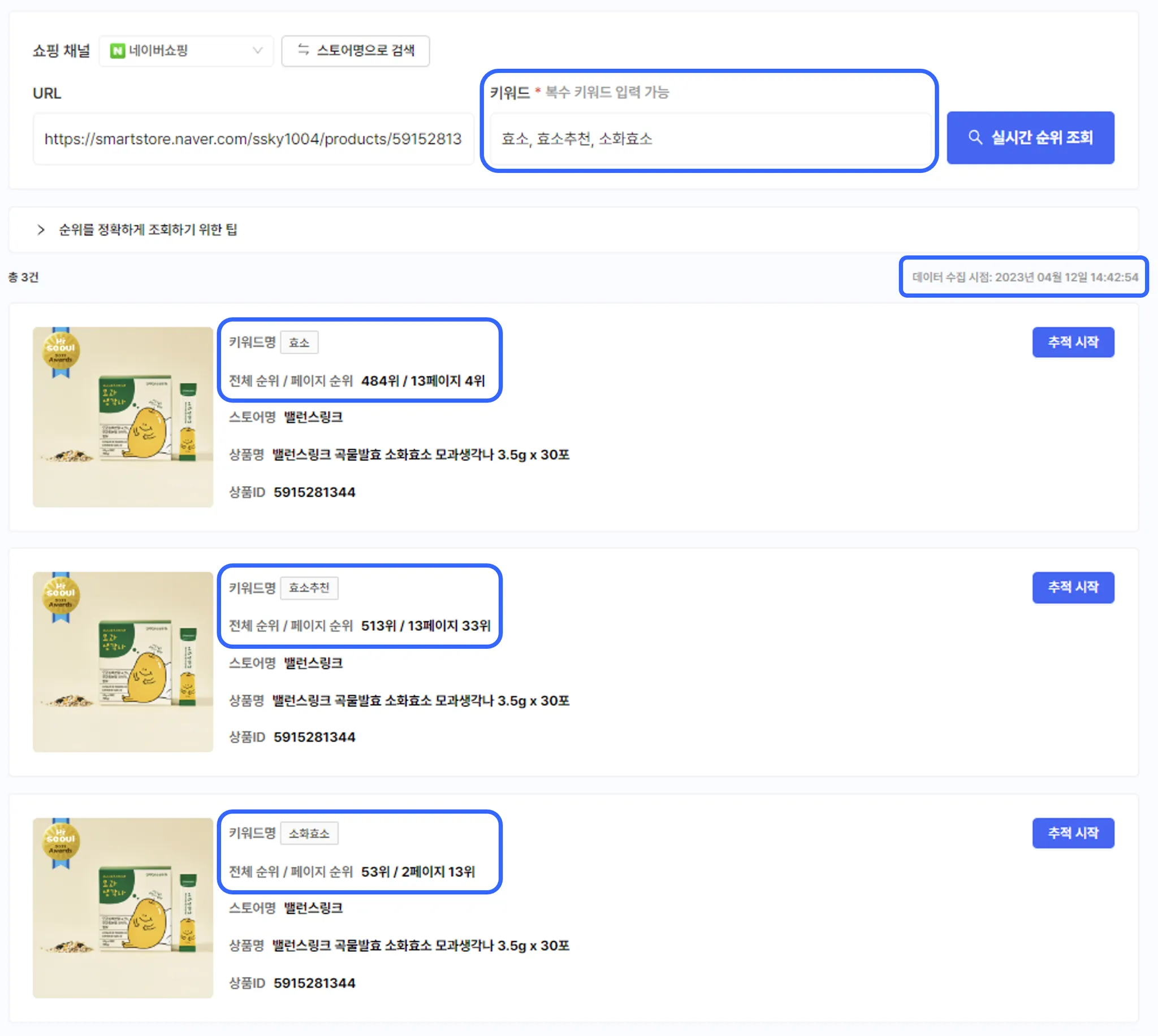This screenshot has height=1036, width=1158.
Task: Click the 스토어명으로 검색 button
Action: click(355, 51)
